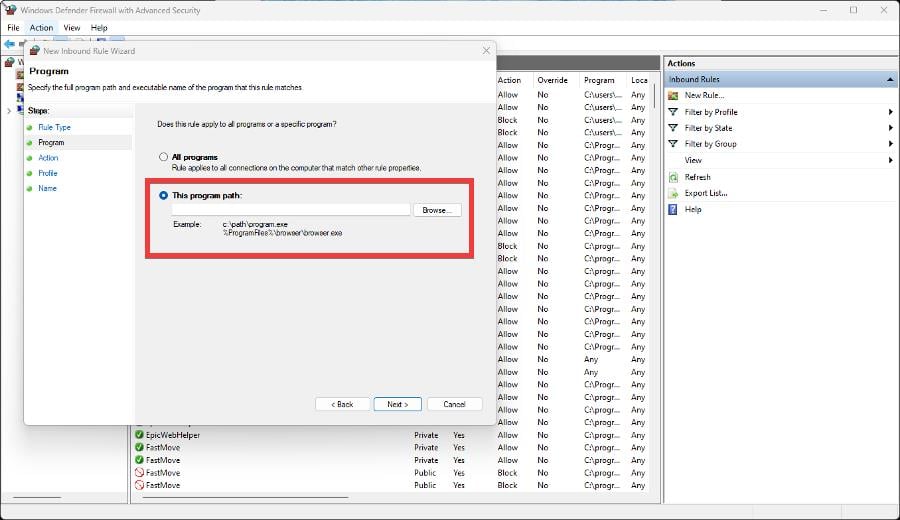The height and width of the screenshot is (520, 900).
Task: Click the Filter by State funnel icon
Action: click(673, 128)
